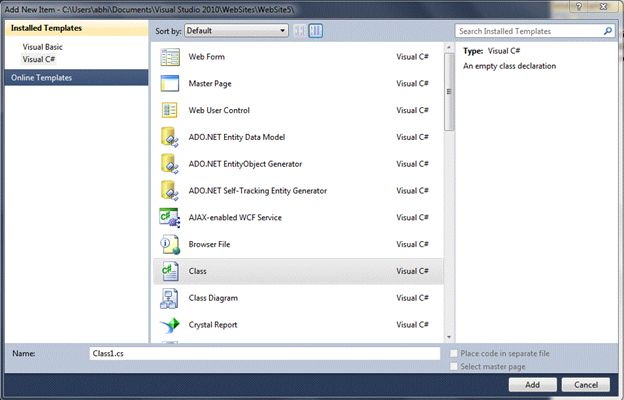Click the Cancel button
The width and height of the screenshot is (624, 400).
coord(586,384)
